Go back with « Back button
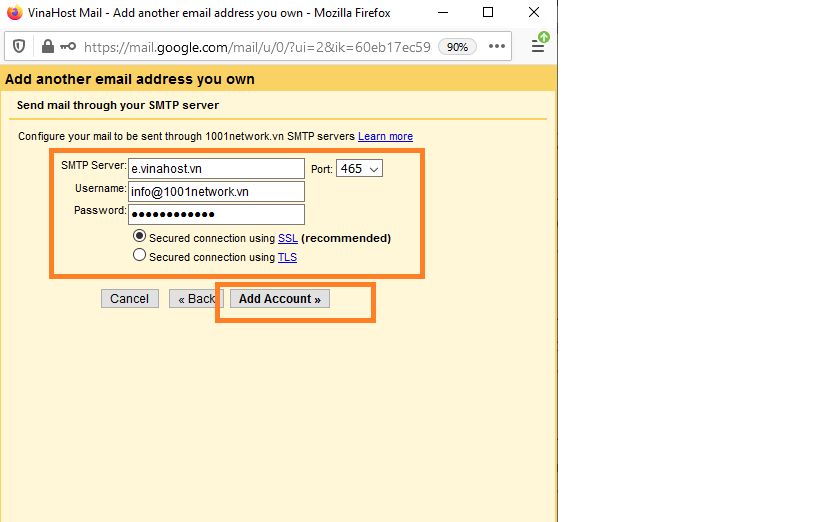The width and height of the screenshot is (819, 522). tap(196, 299)
